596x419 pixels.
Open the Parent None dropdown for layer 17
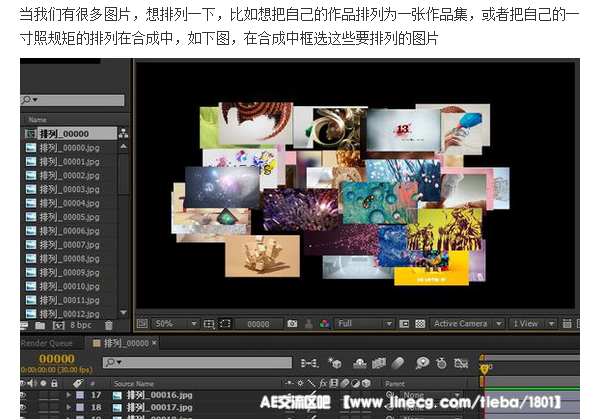coord(431,395)
